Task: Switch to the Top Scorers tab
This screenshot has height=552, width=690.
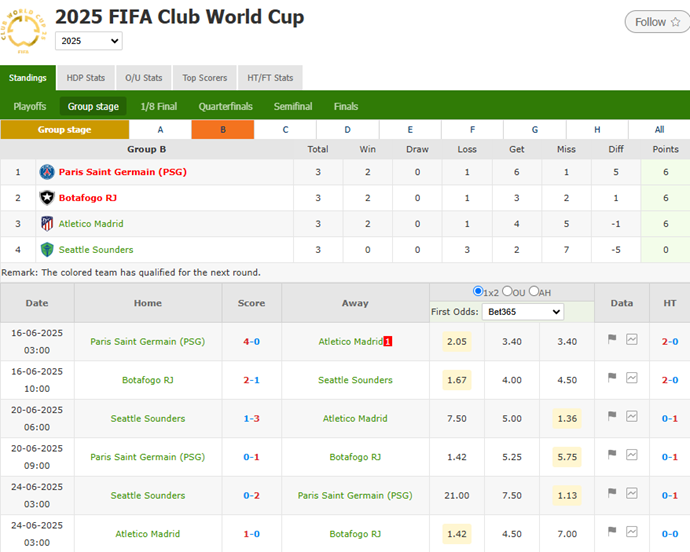Action: click(205, 78)
